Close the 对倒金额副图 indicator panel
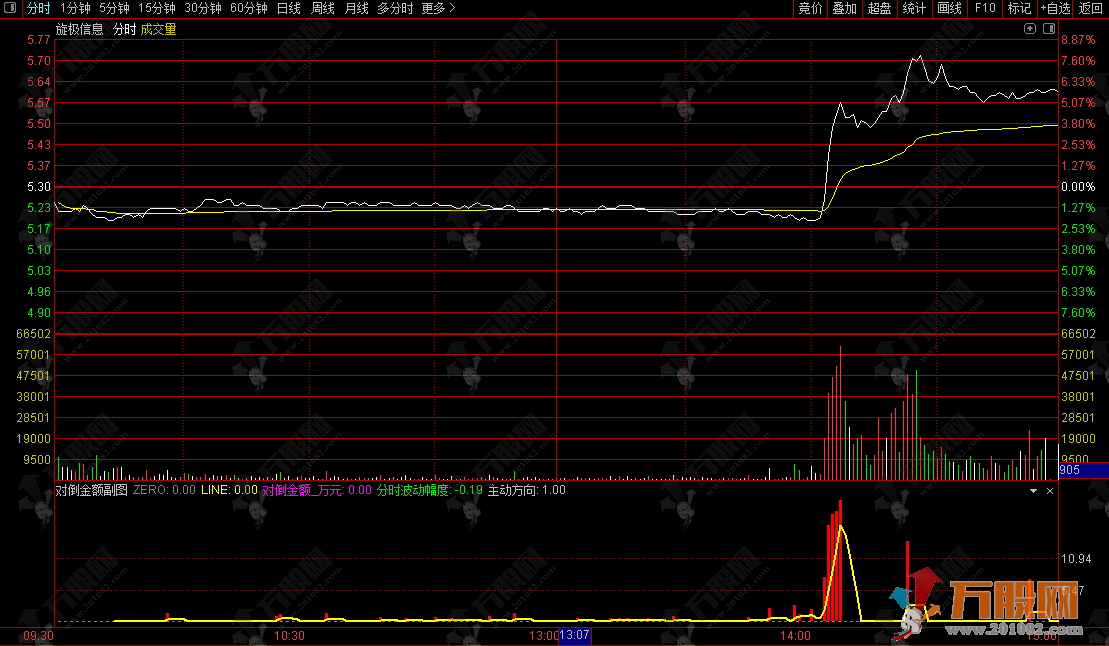The height and width of the screenshot is (646, 1109). [x=1050, y=491]
